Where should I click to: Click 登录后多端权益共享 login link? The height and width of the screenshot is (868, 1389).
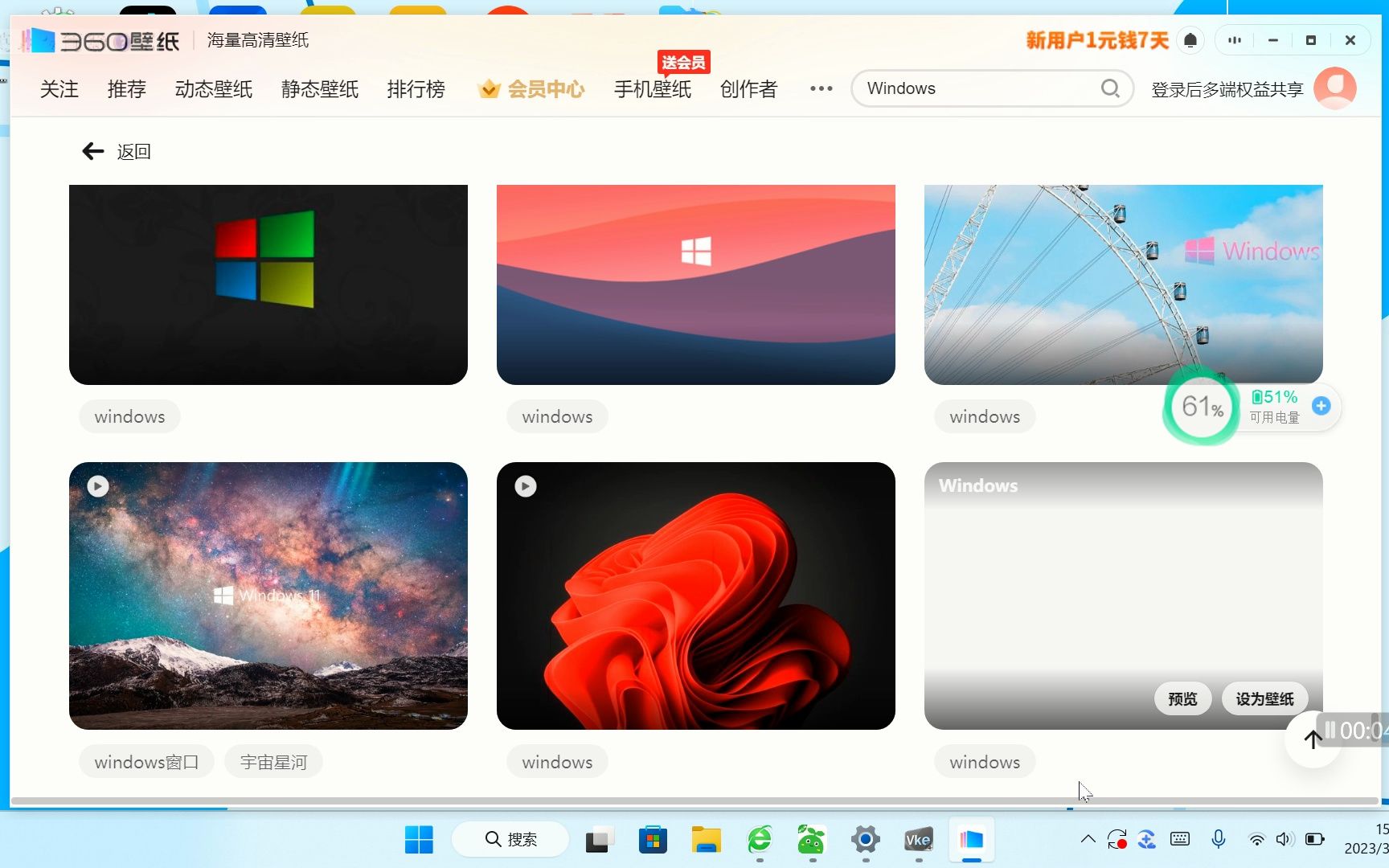click(x=1227, y=89)
